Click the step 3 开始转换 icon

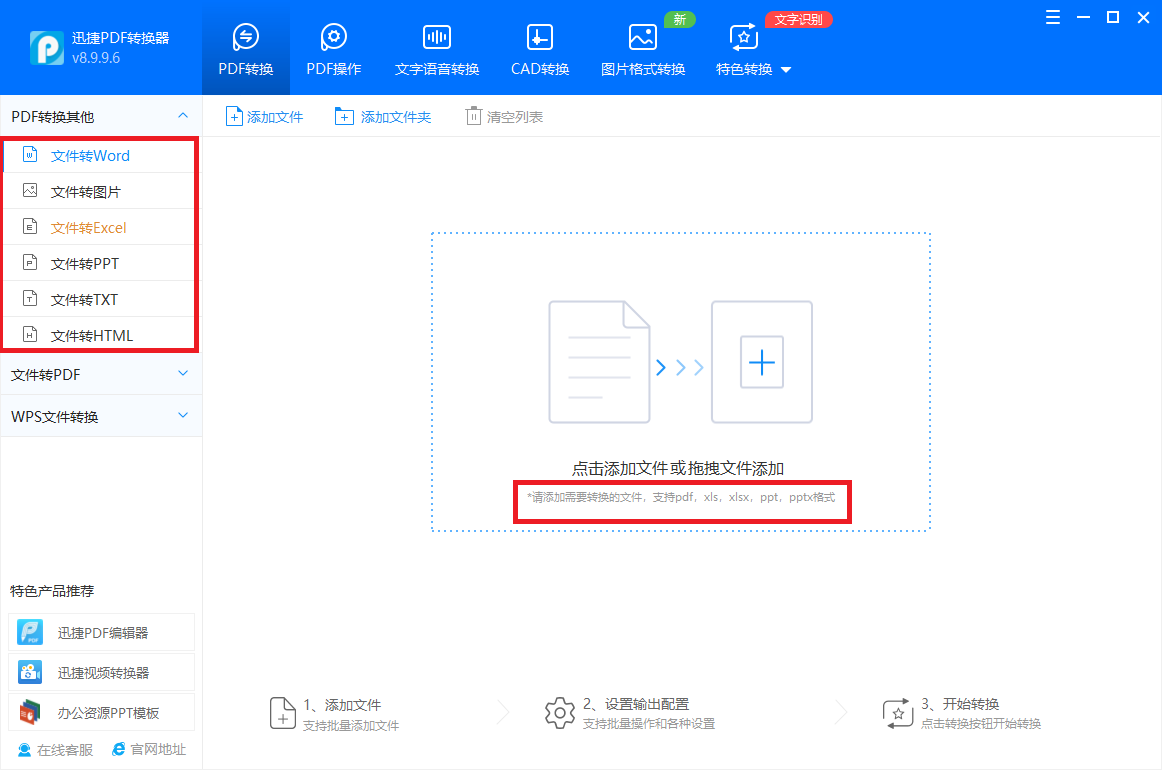[897, 713]
